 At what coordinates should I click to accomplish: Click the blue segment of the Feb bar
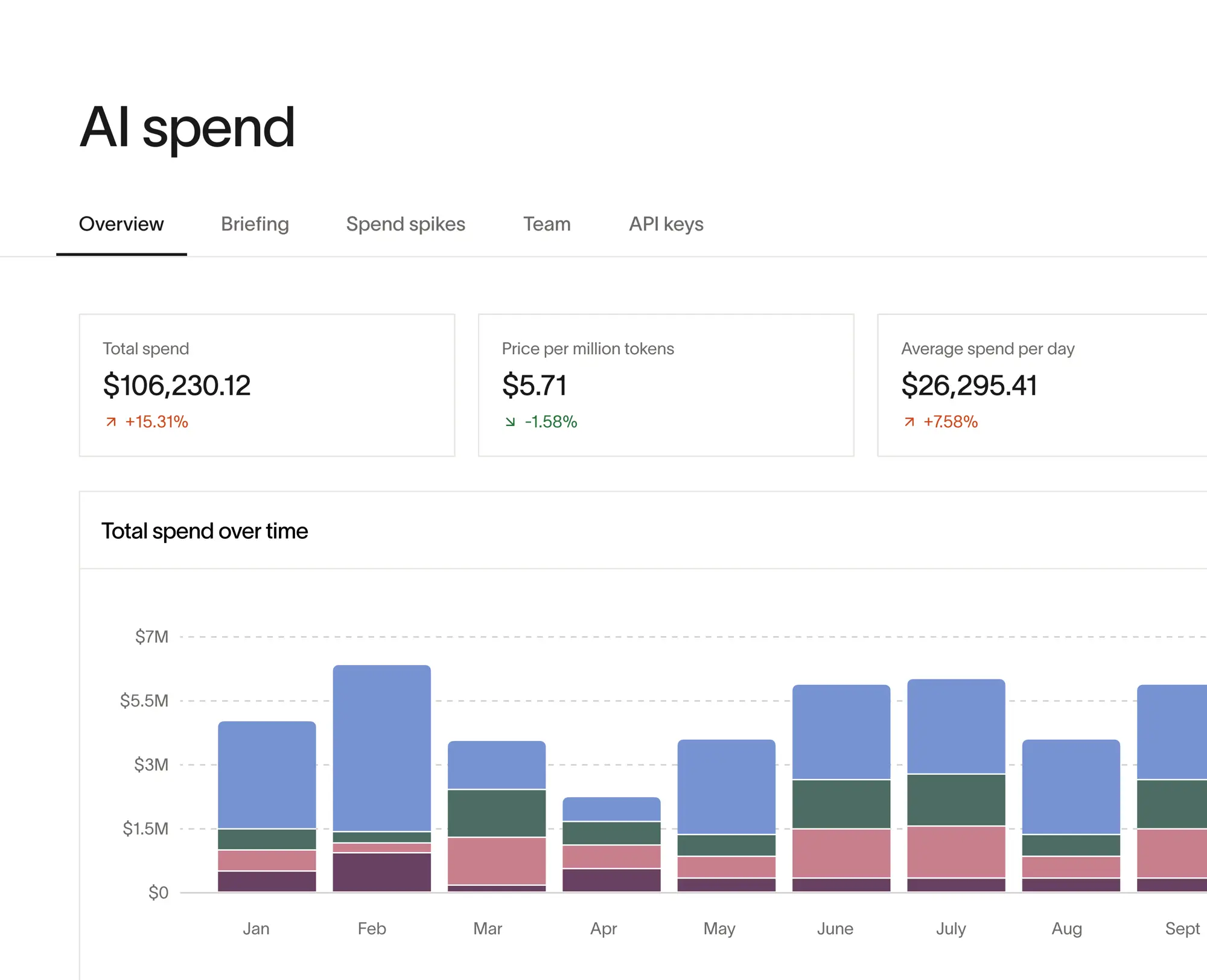(382, 748)
